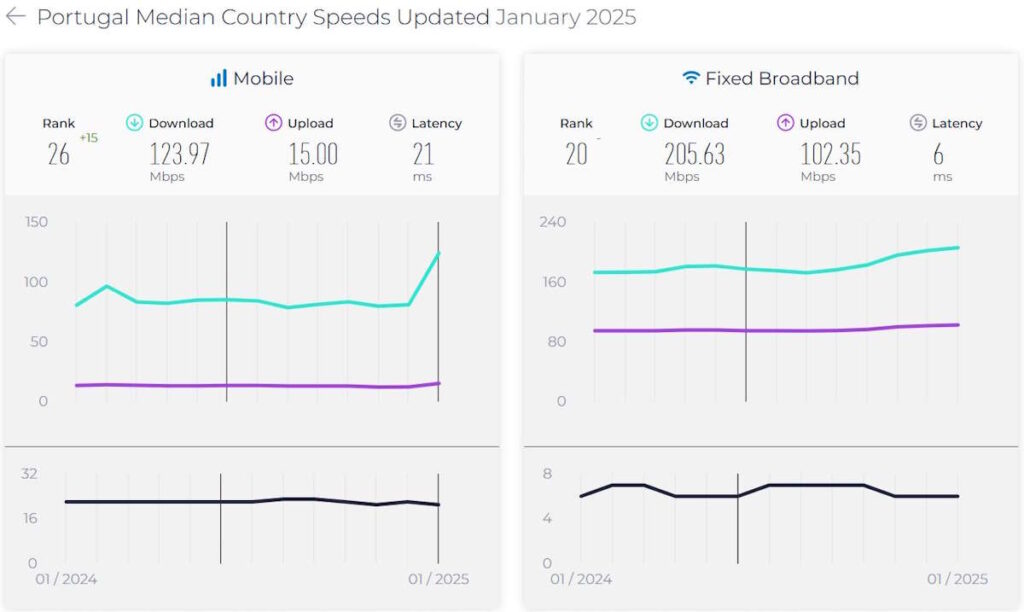The height and width of the screenshot is (612, 1024).
Task: Click the 123.97 Mbps mobile download value
Action: tap(182, 154)
